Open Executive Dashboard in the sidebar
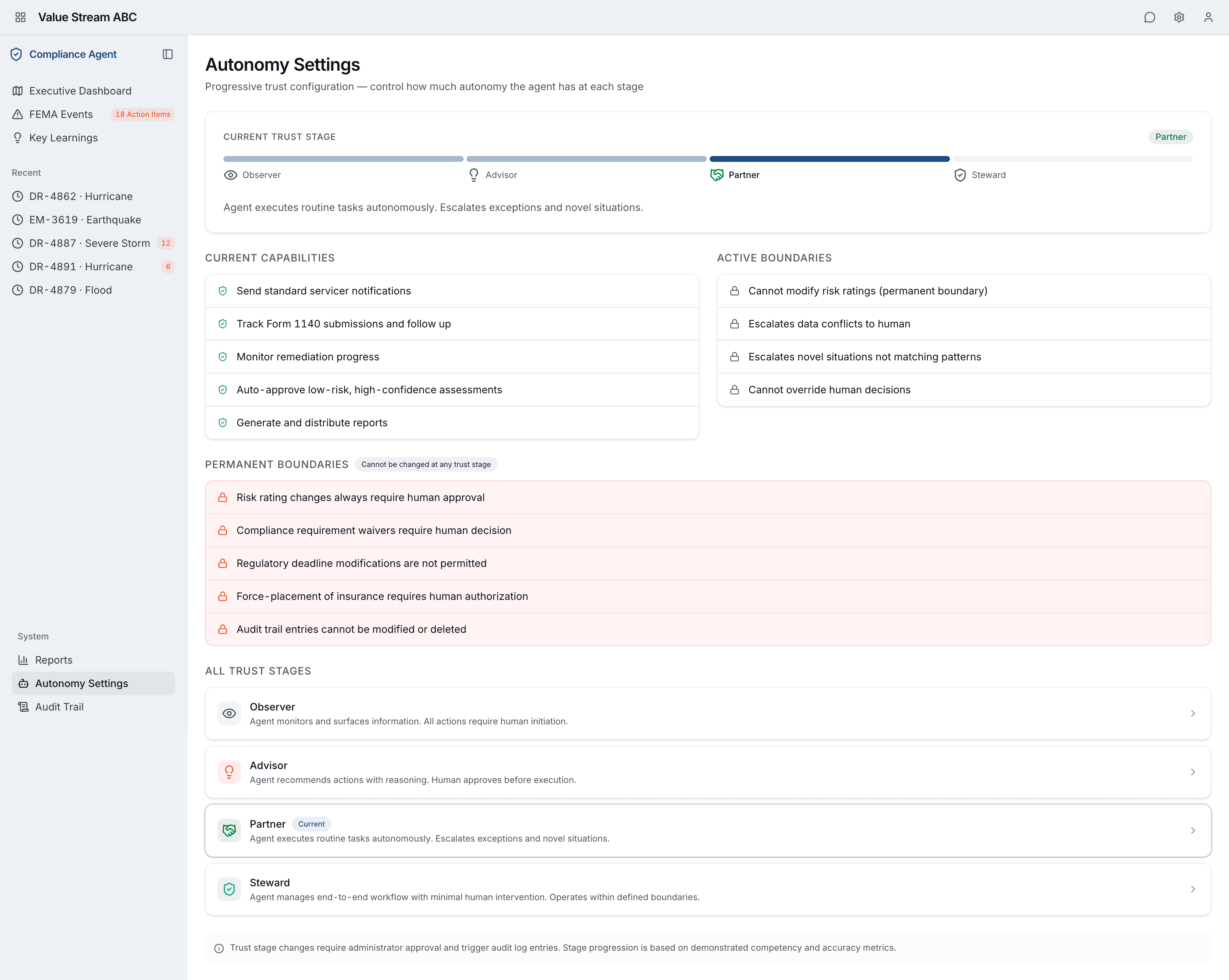The height and width of the screenshot is (980, 1229). (x=93, y=91)
